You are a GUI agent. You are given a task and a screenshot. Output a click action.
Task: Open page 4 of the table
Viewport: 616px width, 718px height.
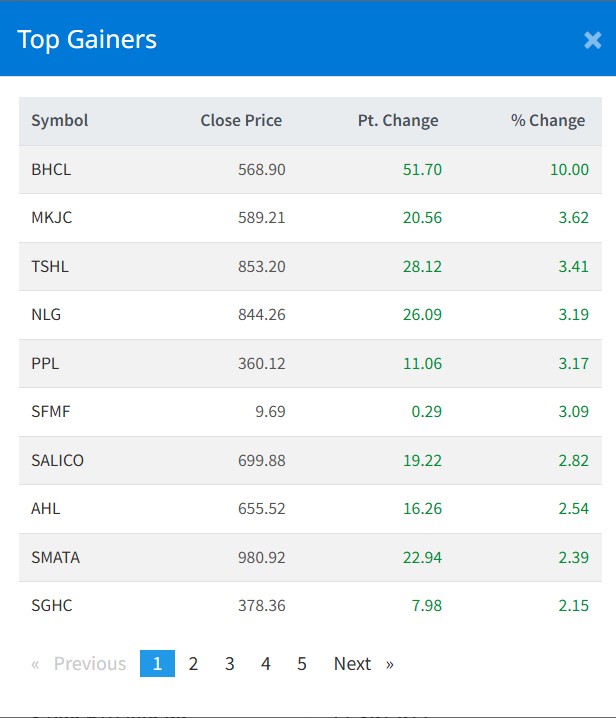tap(265, 664)
